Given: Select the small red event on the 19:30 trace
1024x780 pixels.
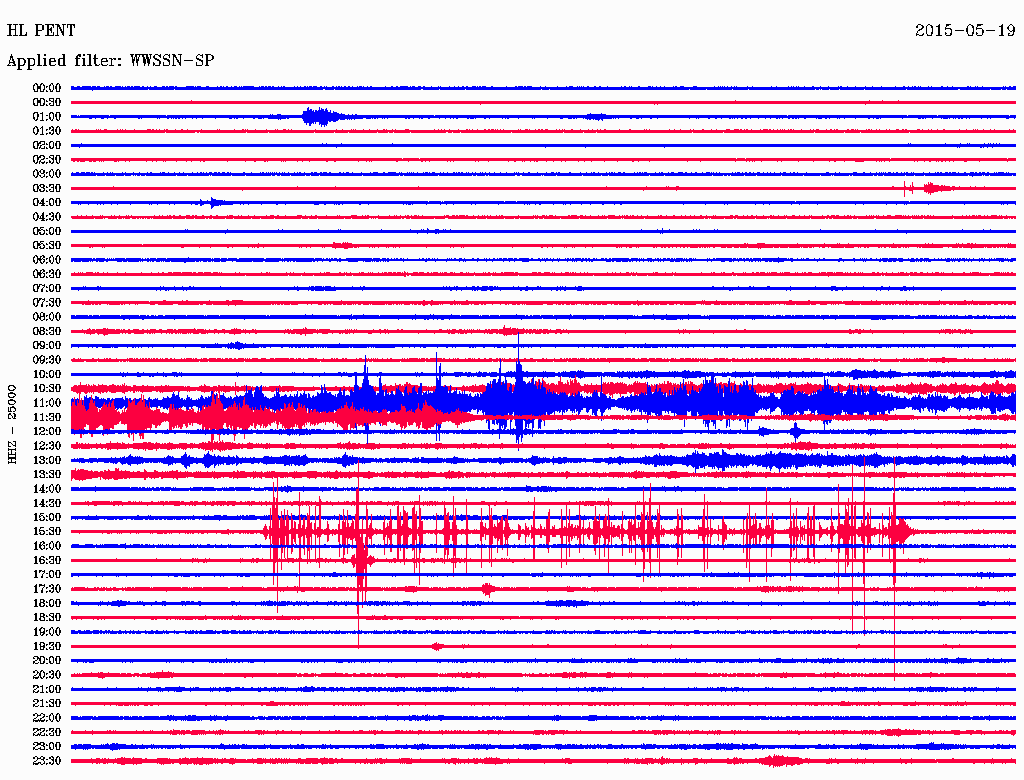Looking at the screenshot, I should click(x=437, y=647).
